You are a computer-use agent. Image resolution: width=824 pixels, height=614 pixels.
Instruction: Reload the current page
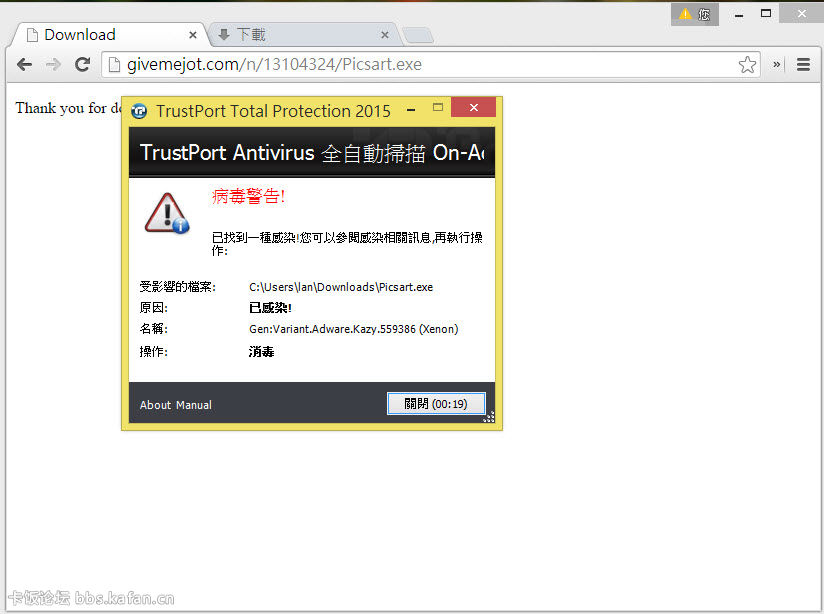tap(83, 65)
